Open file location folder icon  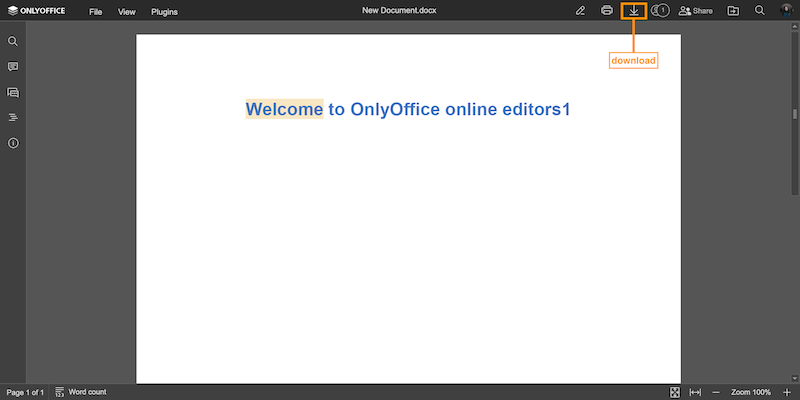[733, 11]
